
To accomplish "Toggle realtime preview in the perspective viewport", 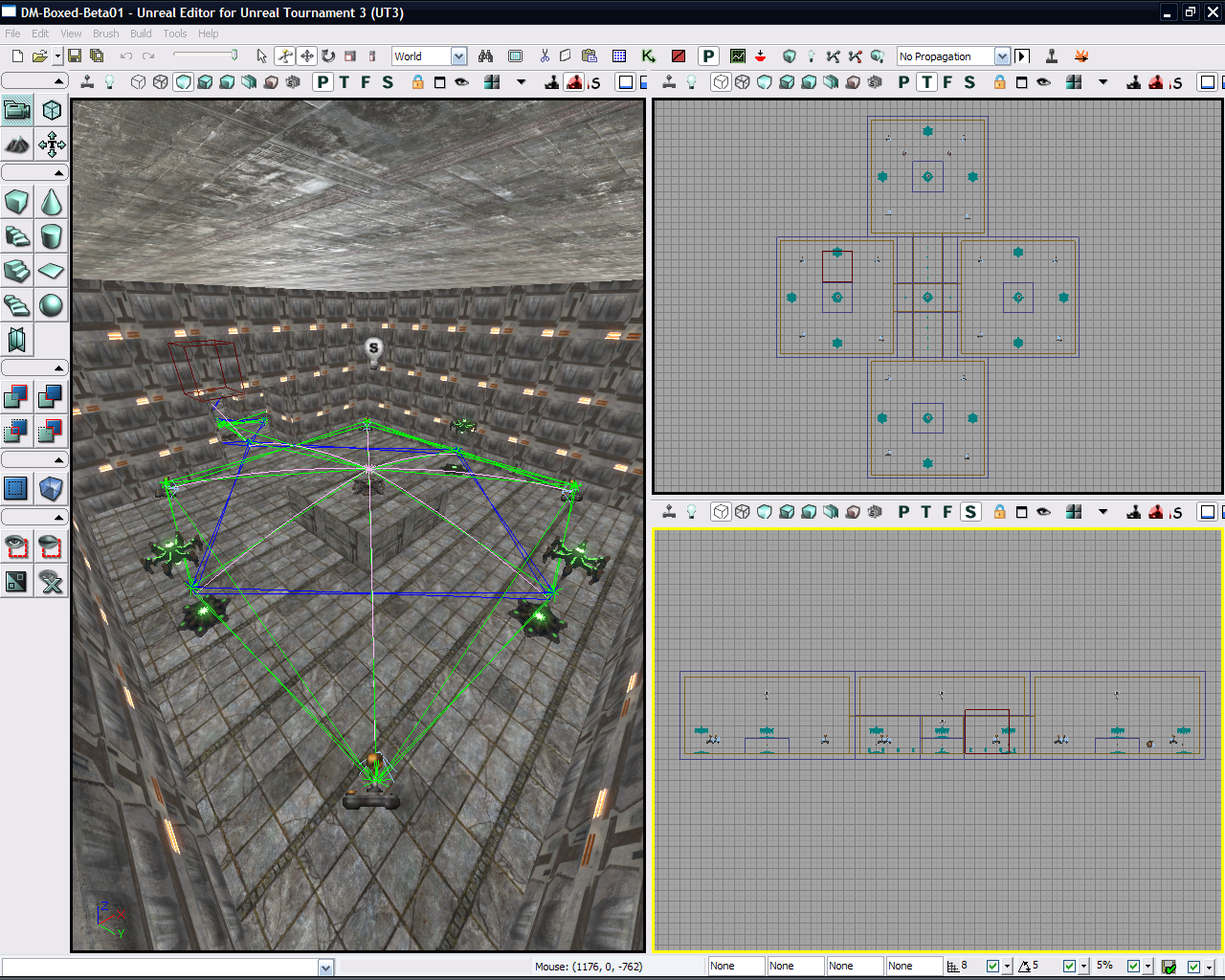I will pos(85,81).
